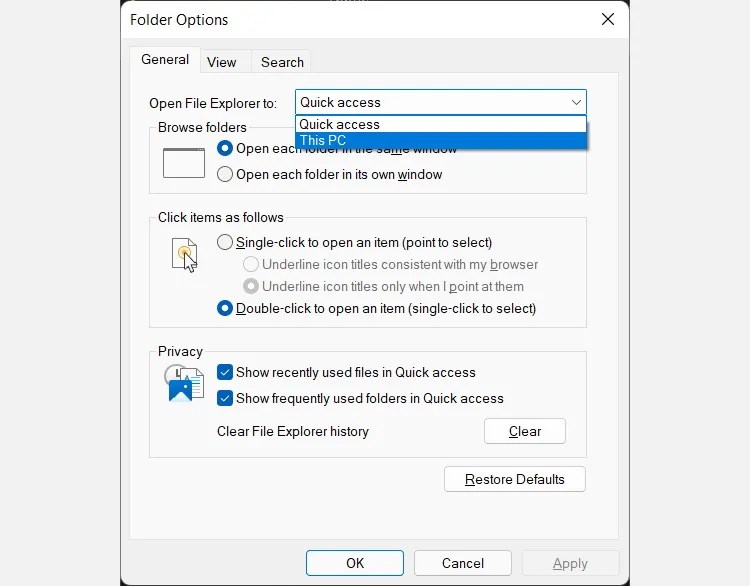Close the Folder Options dialog with X
The width and height of the screenshot is (750, 586).
pos(607,20)
